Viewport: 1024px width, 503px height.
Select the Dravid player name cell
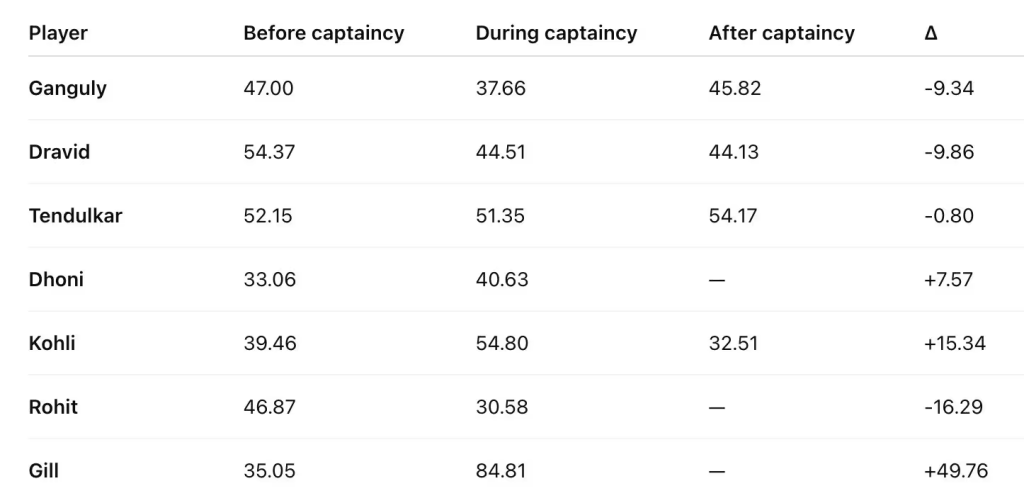point(59,152)
